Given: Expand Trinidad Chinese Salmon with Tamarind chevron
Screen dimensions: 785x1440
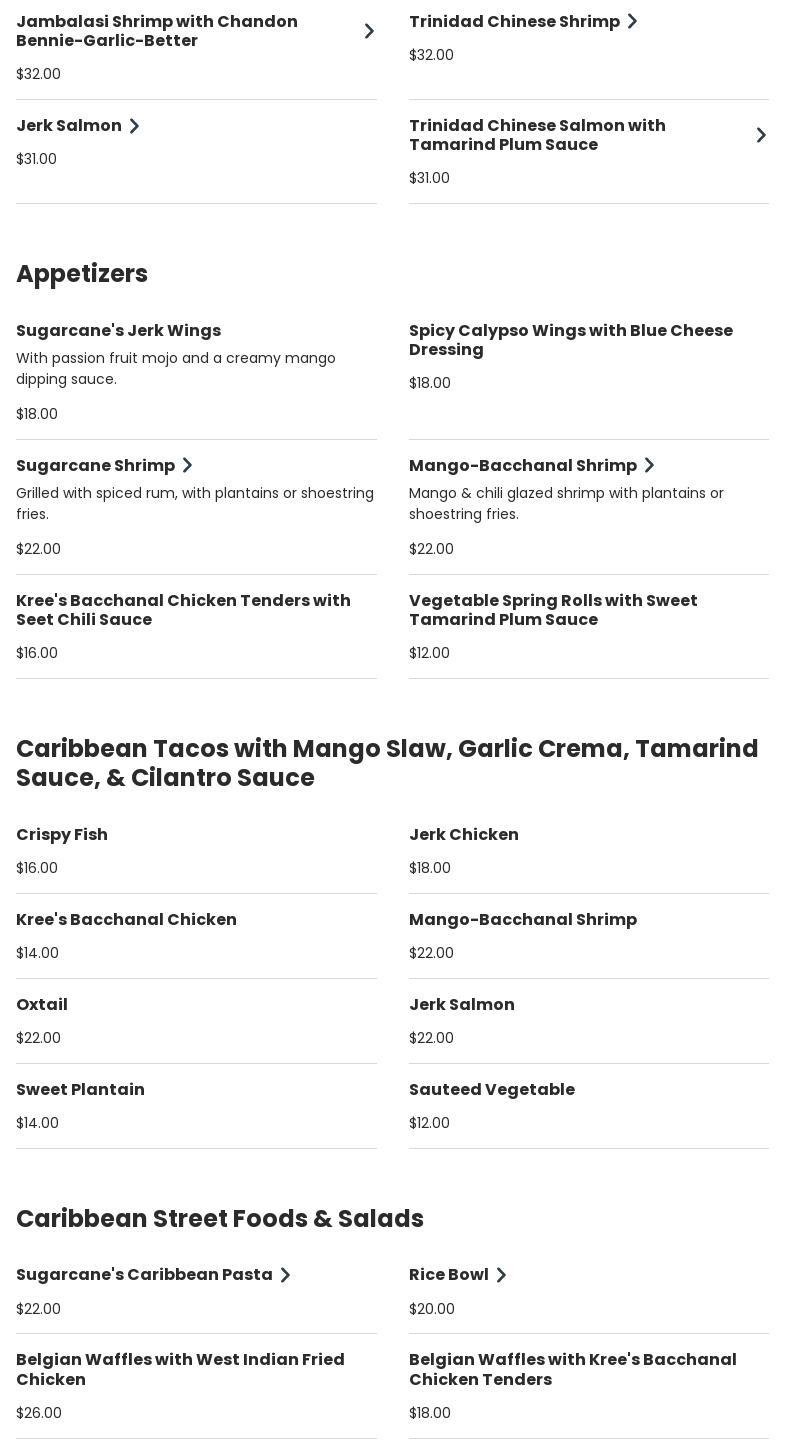Looking at the screenshot, I should (761, 135).
